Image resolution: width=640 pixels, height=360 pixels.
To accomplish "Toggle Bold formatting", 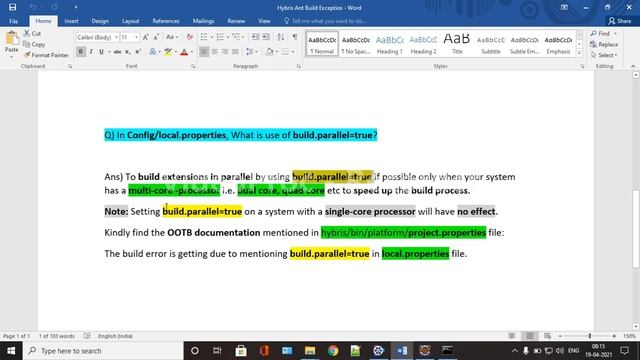I will coord(80,52).
